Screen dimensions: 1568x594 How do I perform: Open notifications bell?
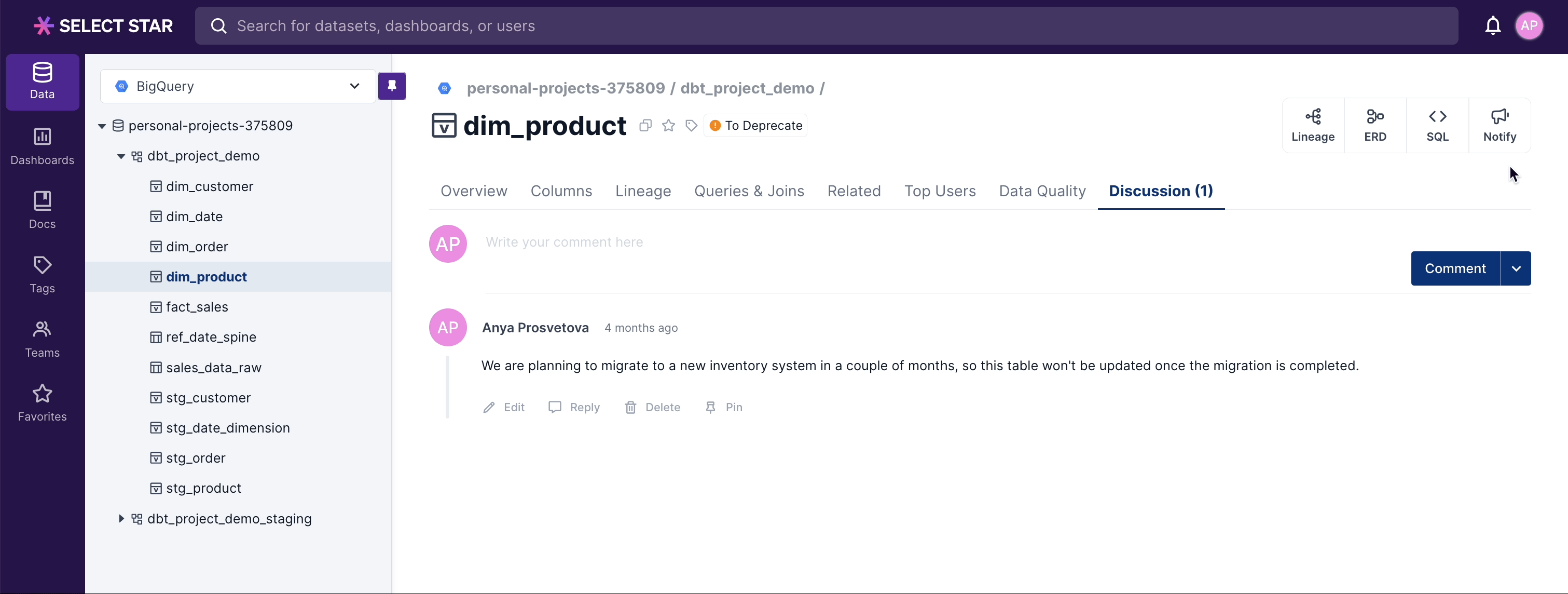[x=1493, y=25]
